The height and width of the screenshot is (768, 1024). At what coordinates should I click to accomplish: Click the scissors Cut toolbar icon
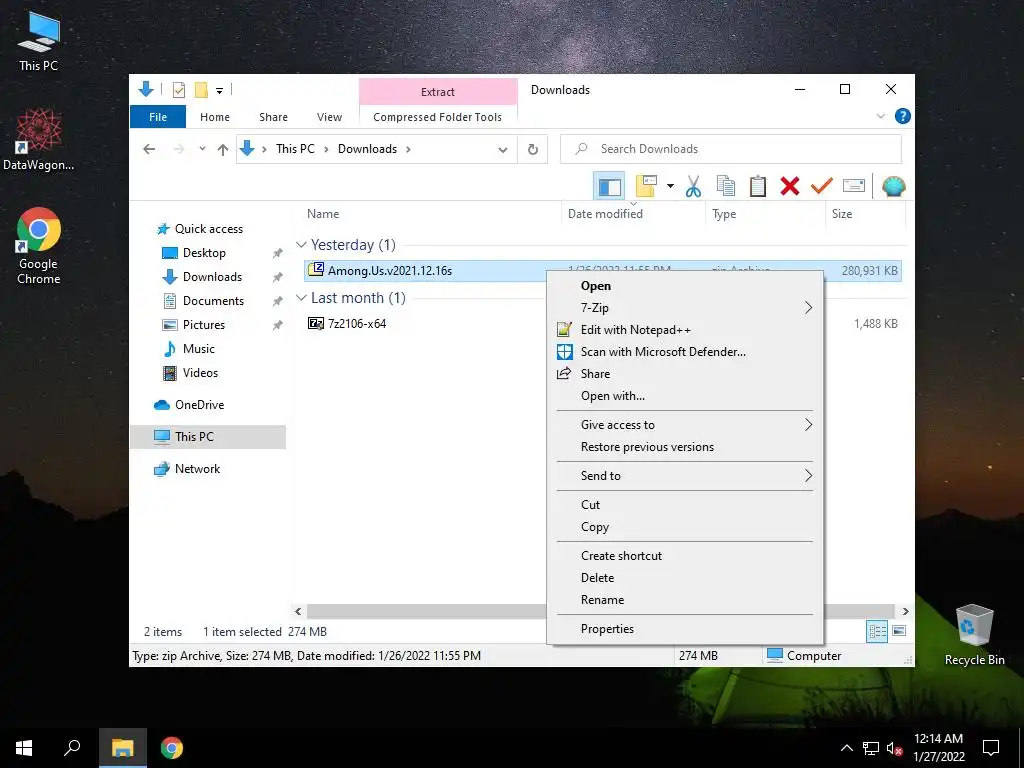pos(693,186)
